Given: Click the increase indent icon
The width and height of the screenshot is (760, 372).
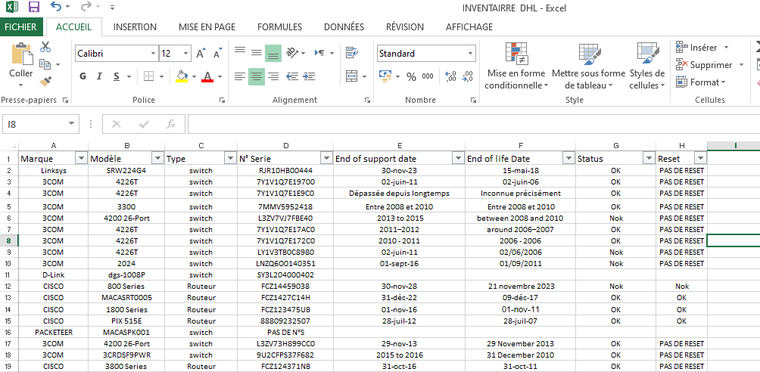Looking at the screenshot, I should [308, 76].
